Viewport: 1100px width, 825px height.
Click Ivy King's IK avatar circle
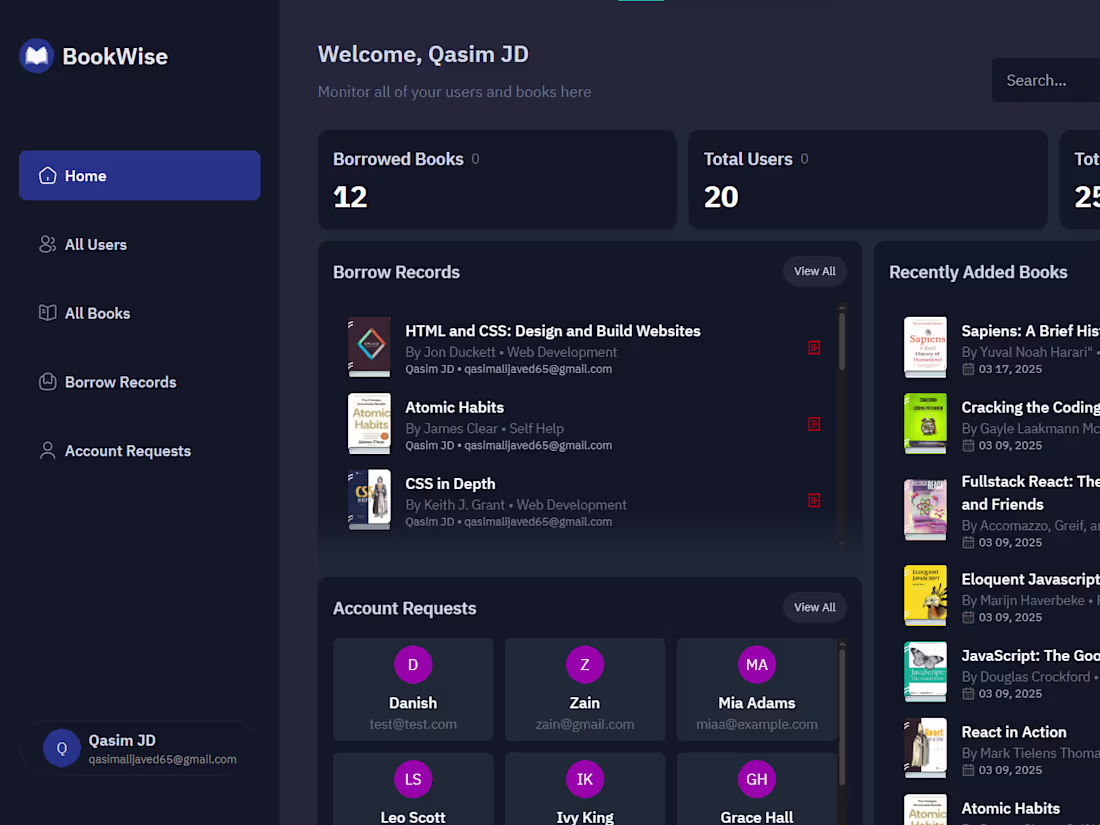pos(585,779)
